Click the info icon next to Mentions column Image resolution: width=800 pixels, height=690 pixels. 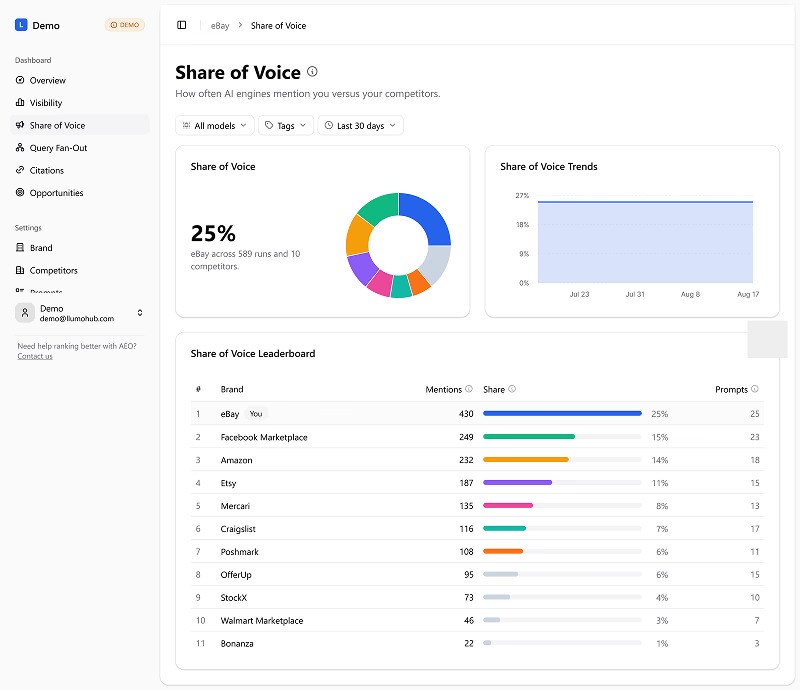(469, 389)
